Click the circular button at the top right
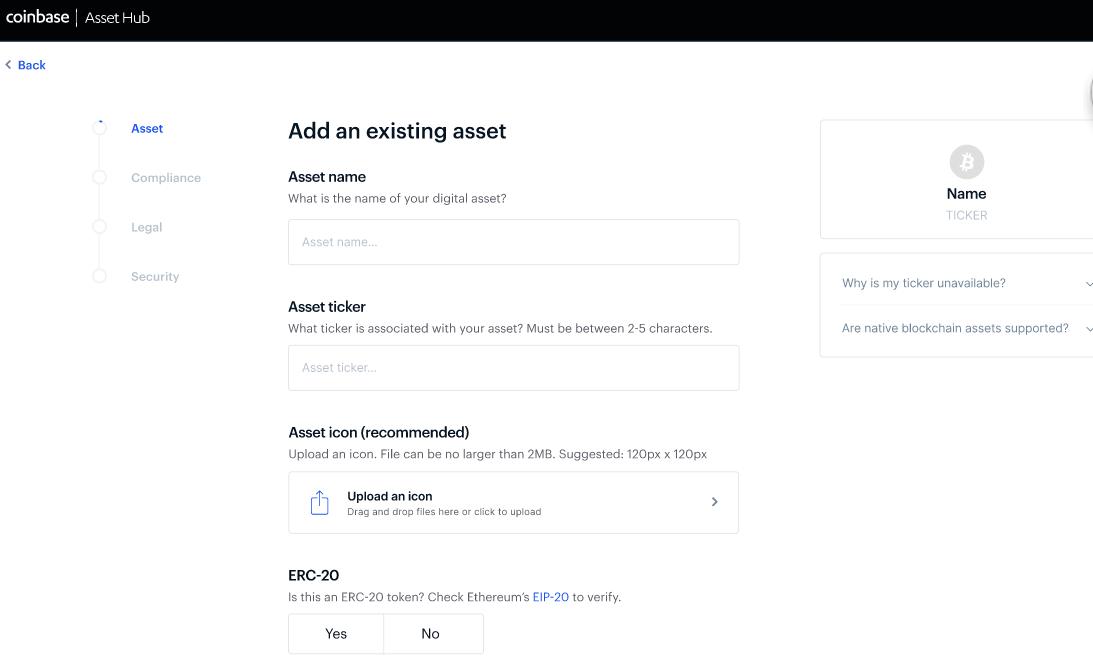 click(1090, 94)
